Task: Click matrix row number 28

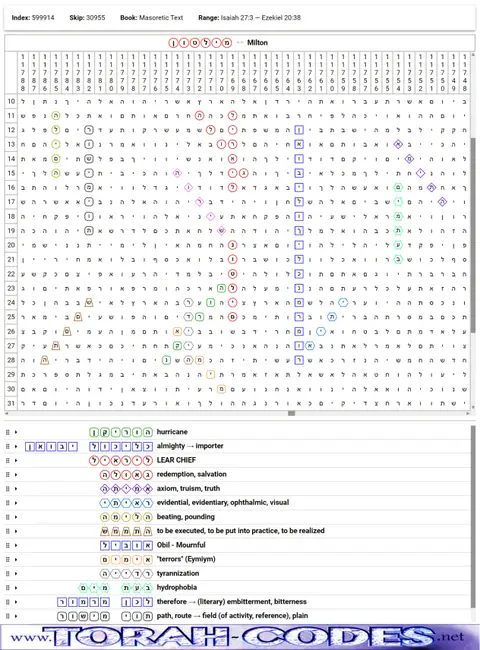Action: (11, 360)
